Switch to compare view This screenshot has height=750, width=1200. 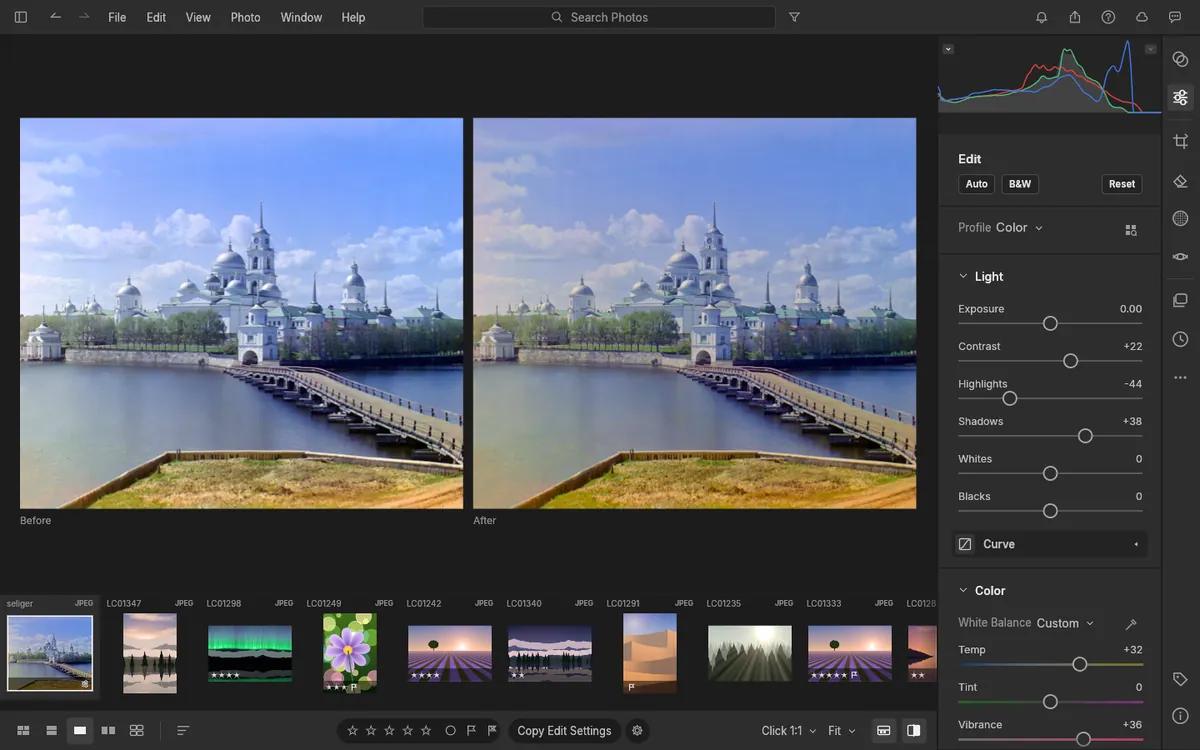(x=108, y=731)
